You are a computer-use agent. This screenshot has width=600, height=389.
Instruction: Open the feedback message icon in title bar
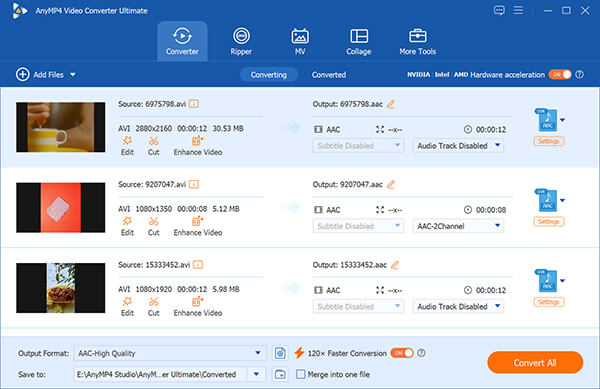coord(499,10)
